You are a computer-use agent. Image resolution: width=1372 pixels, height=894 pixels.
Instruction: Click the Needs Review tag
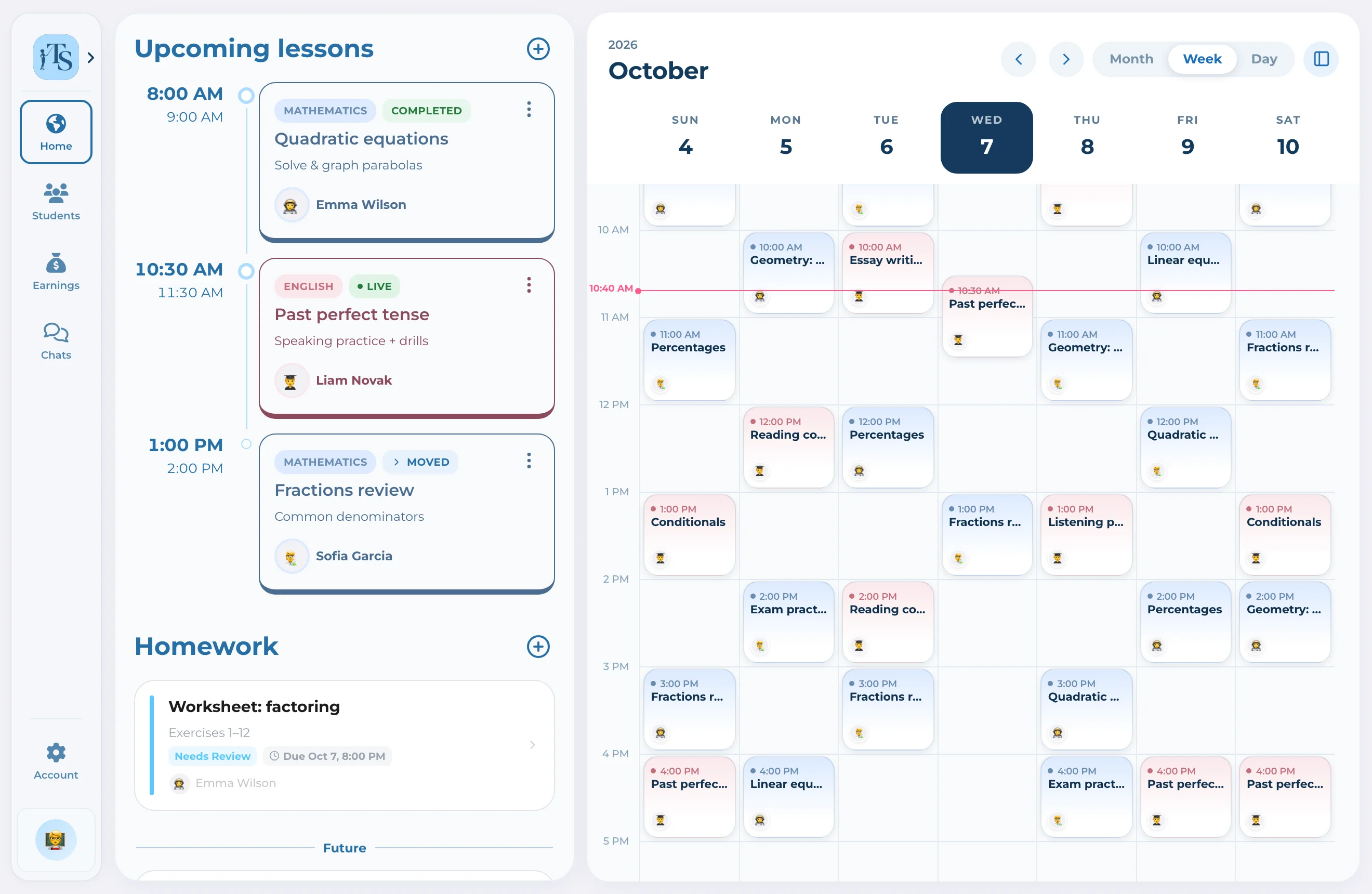(212, 756)
